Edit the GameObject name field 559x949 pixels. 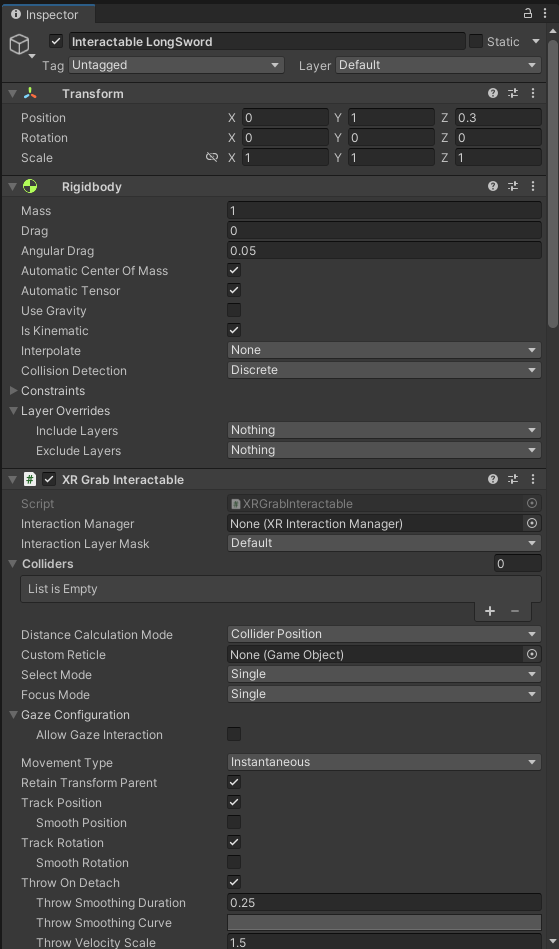pos(267,41)
